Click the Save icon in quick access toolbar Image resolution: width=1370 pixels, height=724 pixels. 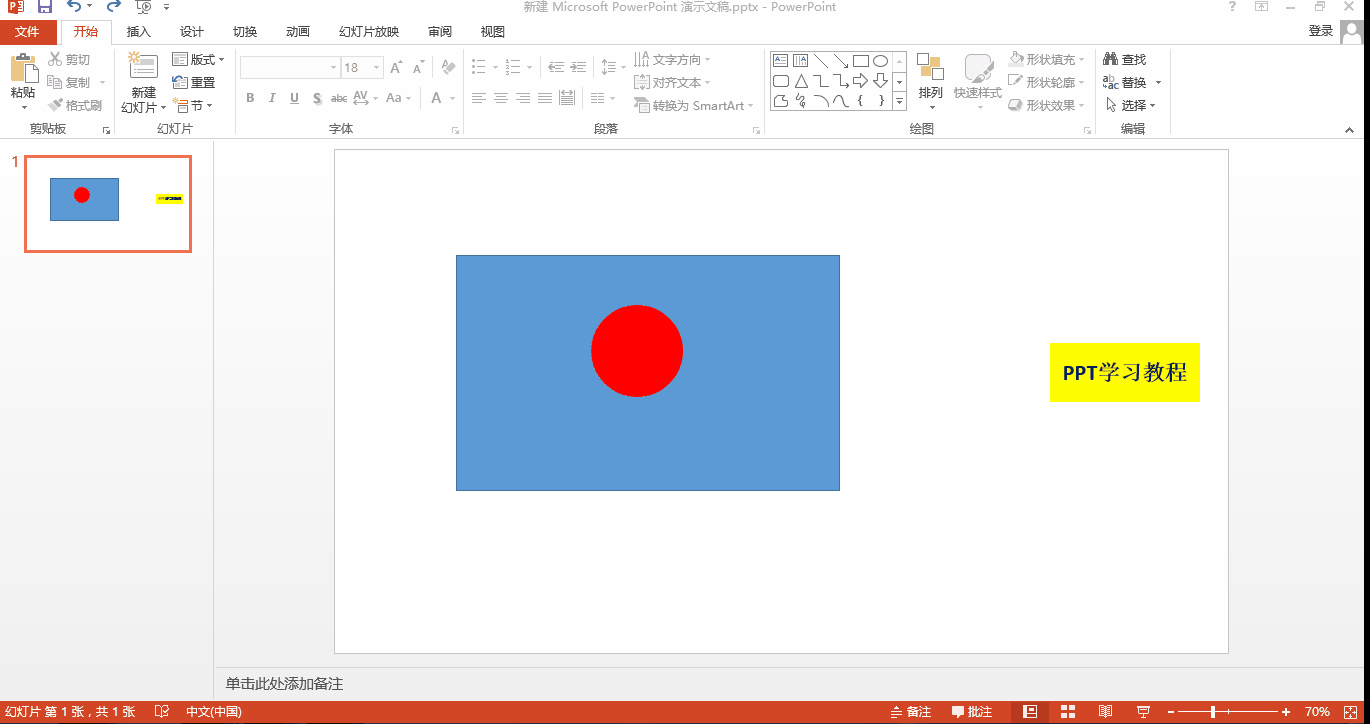click(x=44, y=7)
